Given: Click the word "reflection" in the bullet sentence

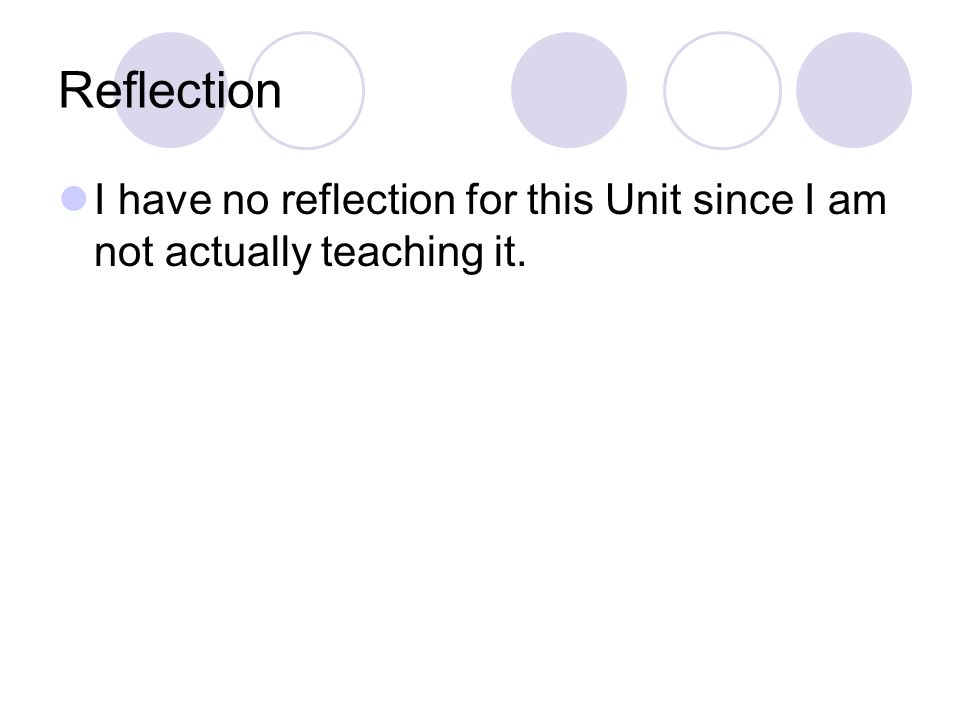Looking at the screenshot, I should tap(368, 200).
